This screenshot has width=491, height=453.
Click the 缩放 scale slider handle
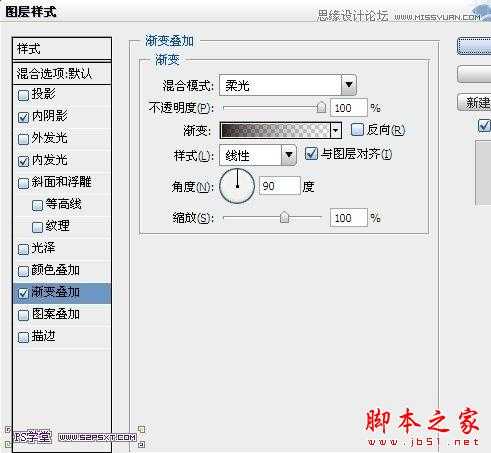(284, 217)
